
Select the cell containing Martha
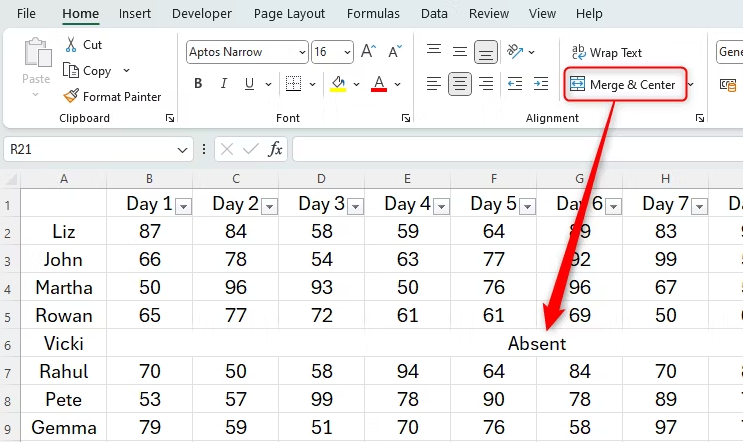coord(63,288)
